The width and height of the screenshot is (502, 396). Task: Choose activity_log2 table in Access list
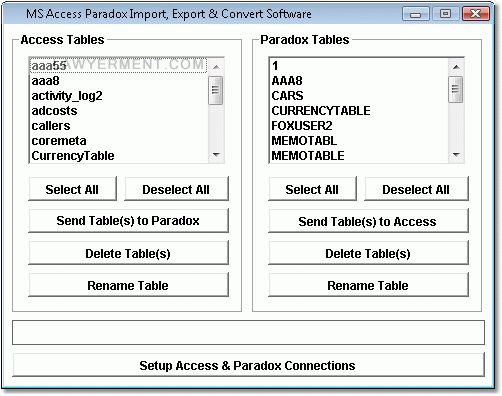point(119,96)
